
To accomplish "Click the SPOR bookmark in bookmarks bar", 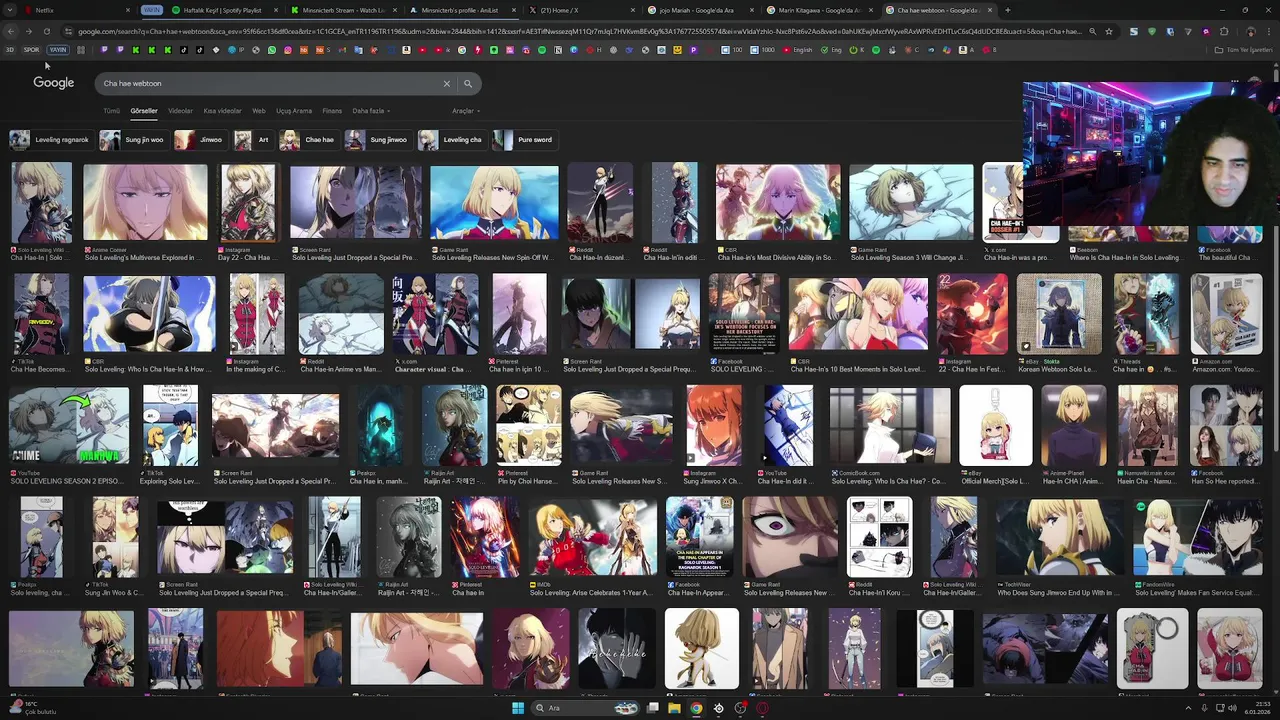I will [x=31, y=50].
